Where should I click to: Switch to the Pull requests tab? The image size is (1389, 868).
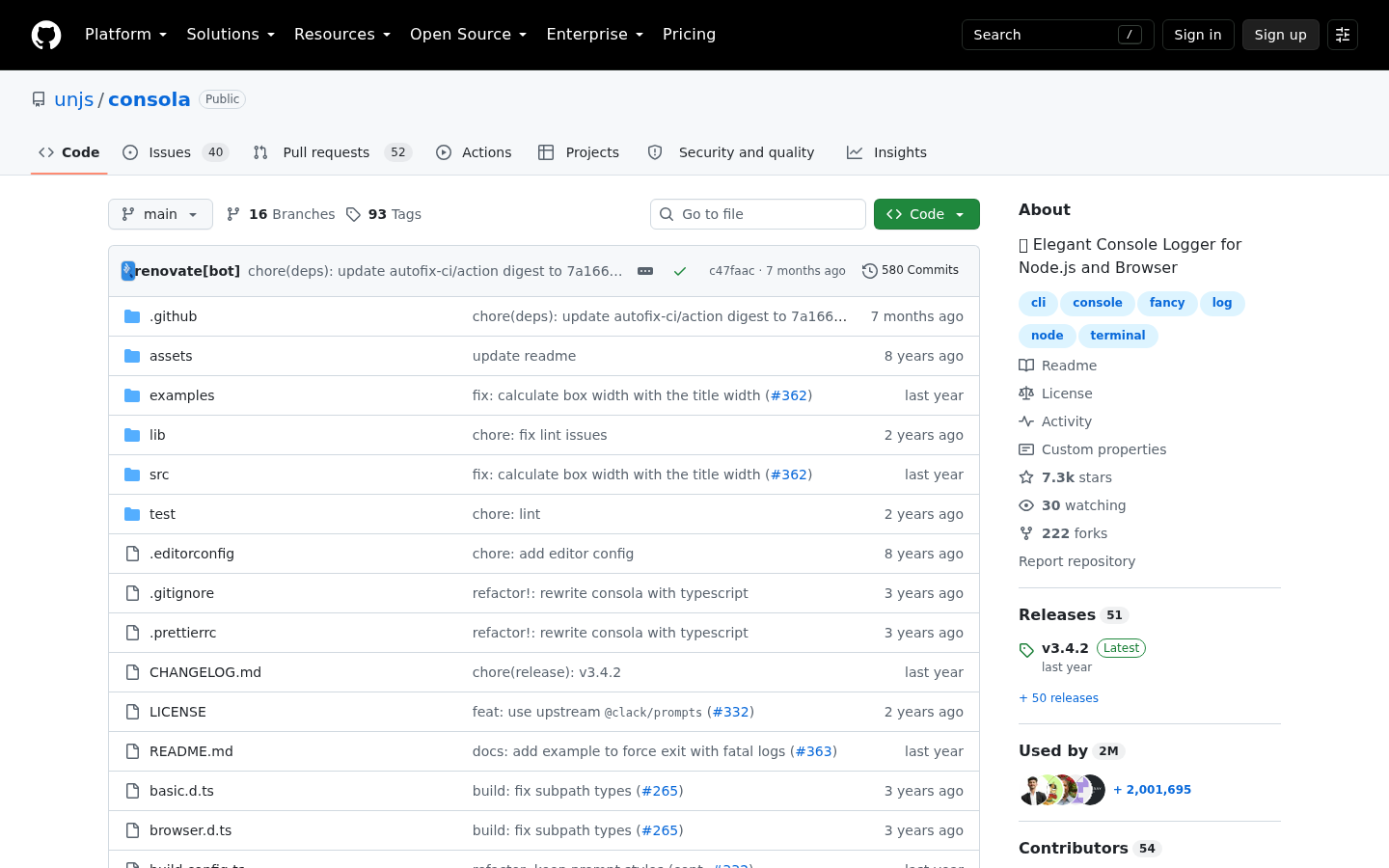(x=333, y=152)
